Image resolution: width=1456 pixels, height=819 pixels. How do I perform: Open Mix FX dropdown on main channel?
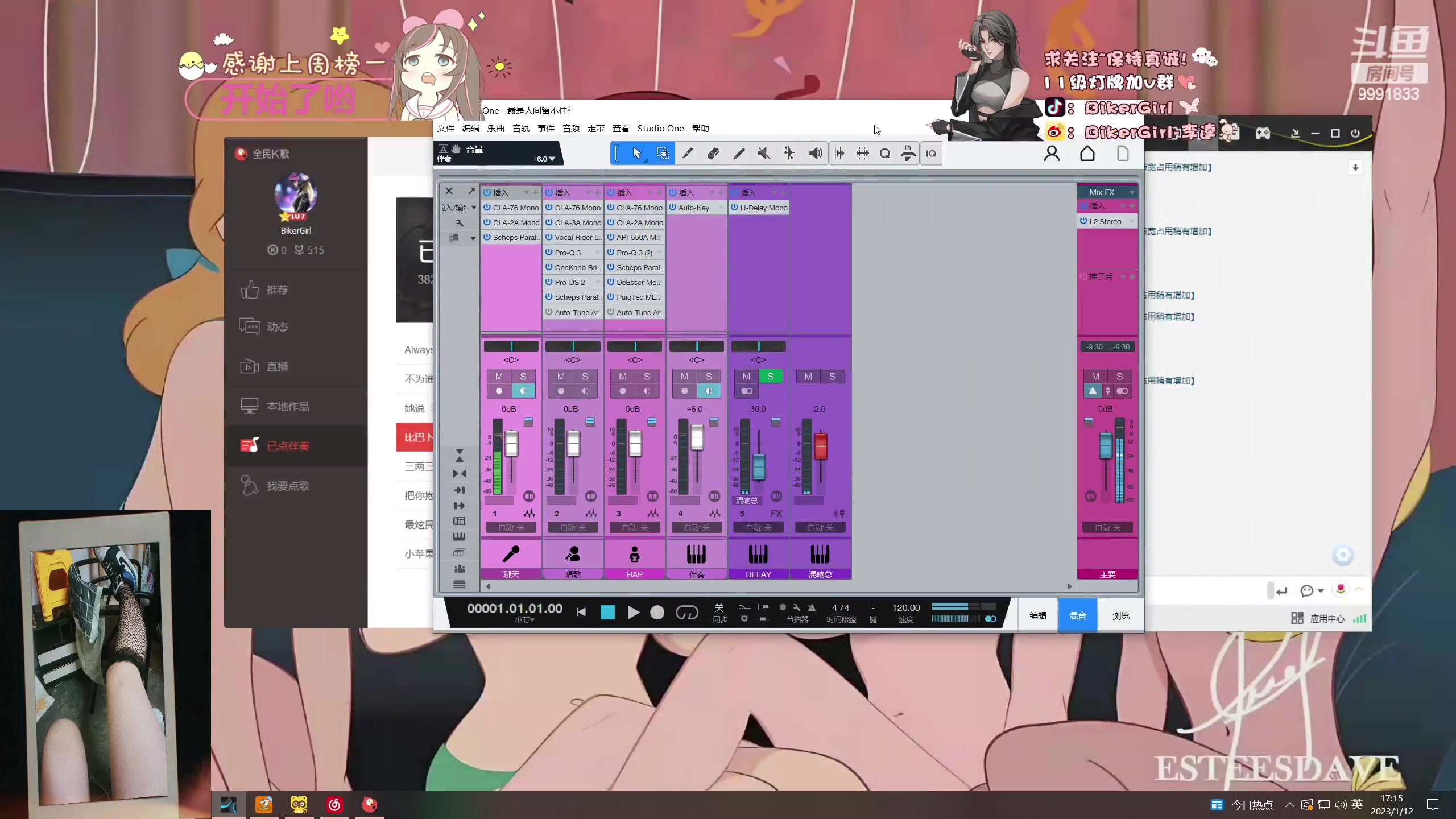click(x=1132, y=192)
